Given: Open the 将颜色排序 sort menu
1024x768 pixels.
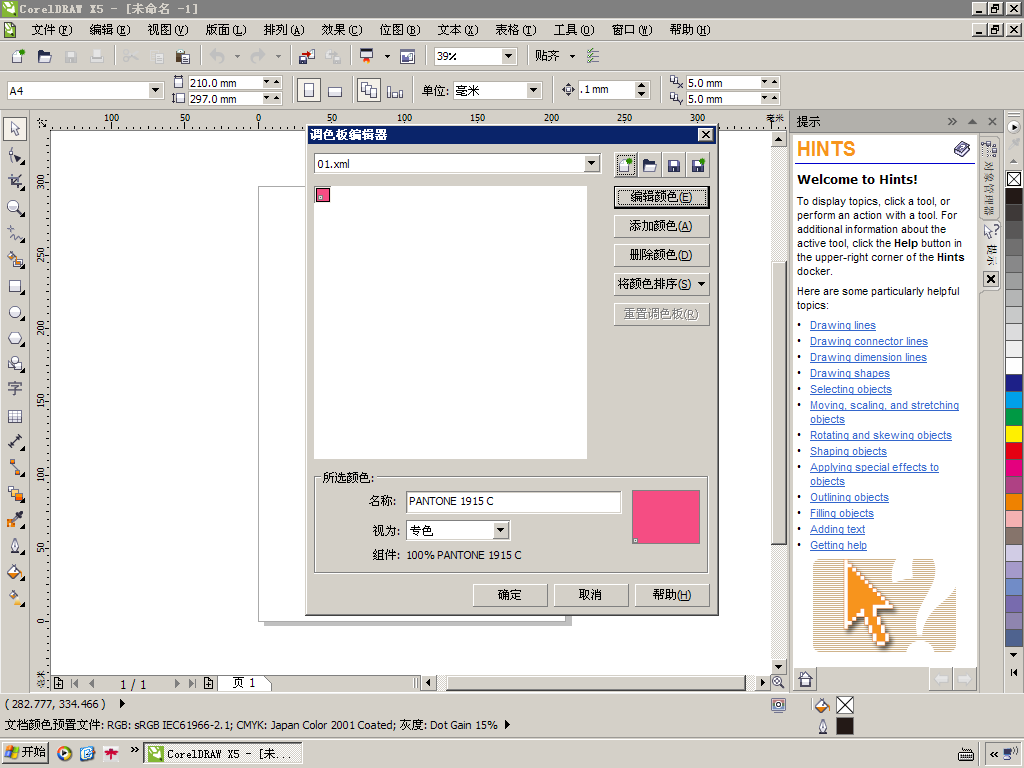Looking at the screenshot, I should point(662,285).
